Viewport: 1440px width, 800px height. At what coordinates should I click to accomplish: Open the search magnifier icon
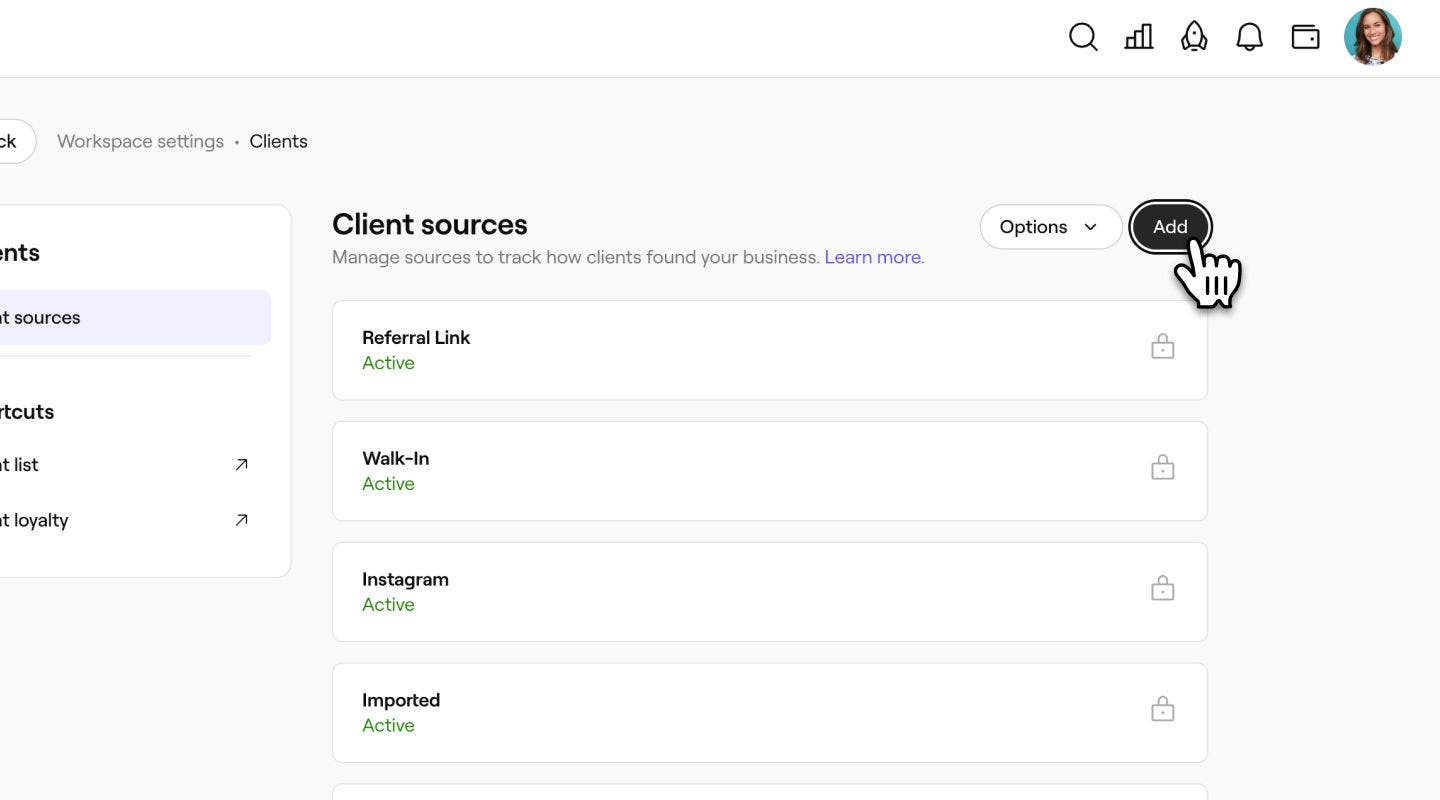coord(1083,37)
